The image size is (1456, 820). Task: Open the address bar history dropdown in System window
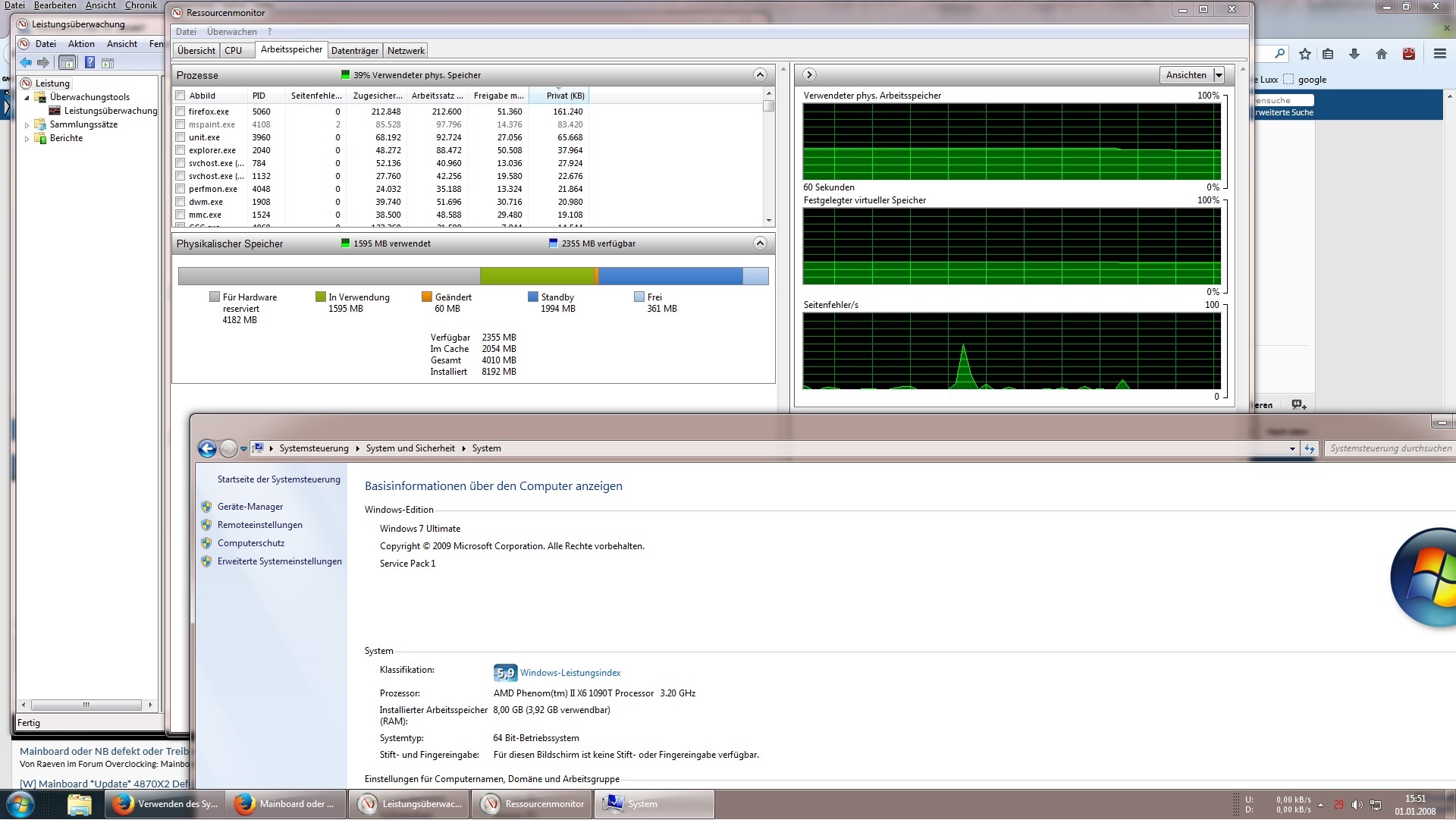[1292, 448]
